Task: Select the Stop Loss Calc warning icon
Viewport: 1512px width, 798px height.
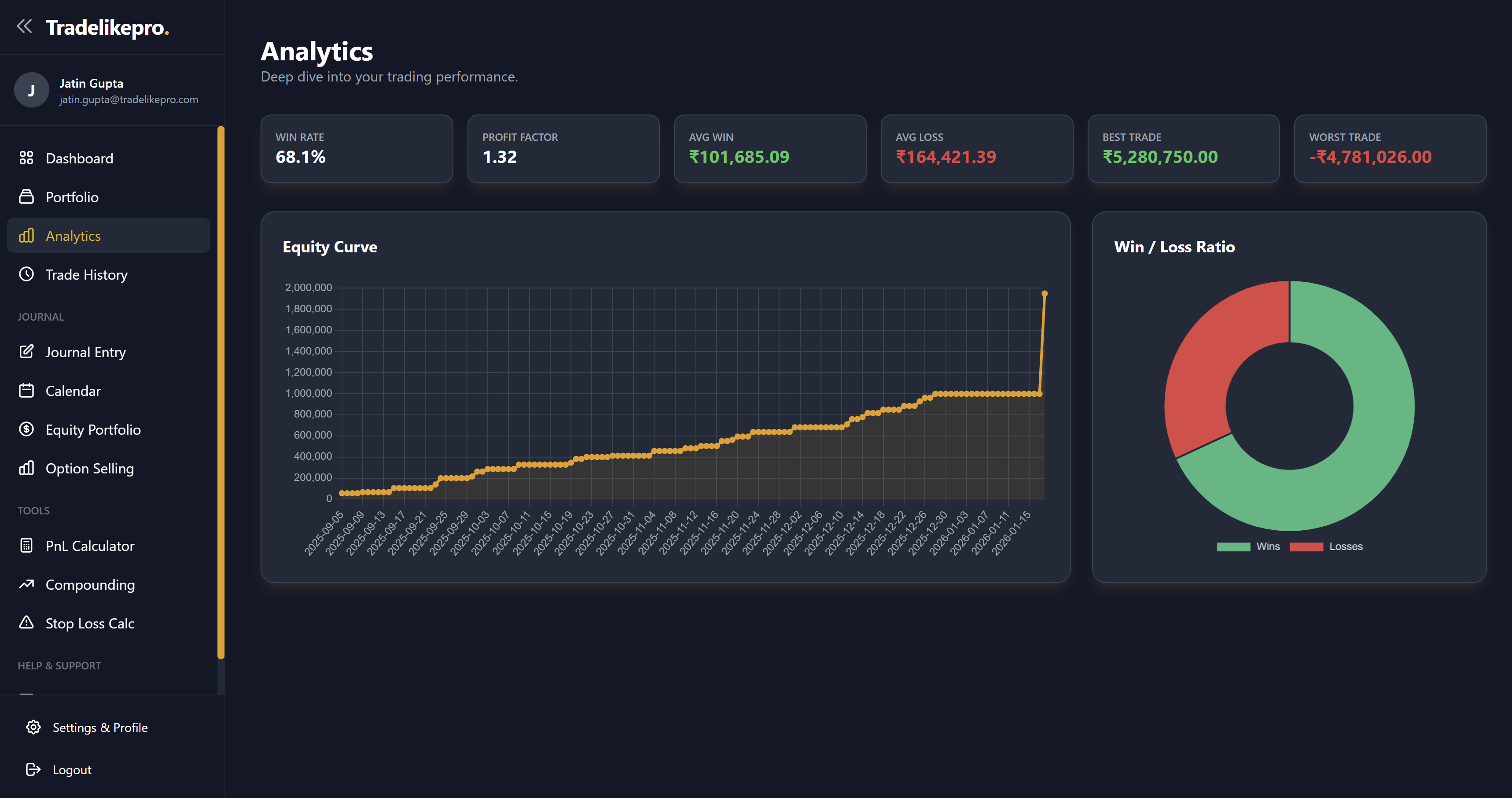Action: (x=27, y=623)
